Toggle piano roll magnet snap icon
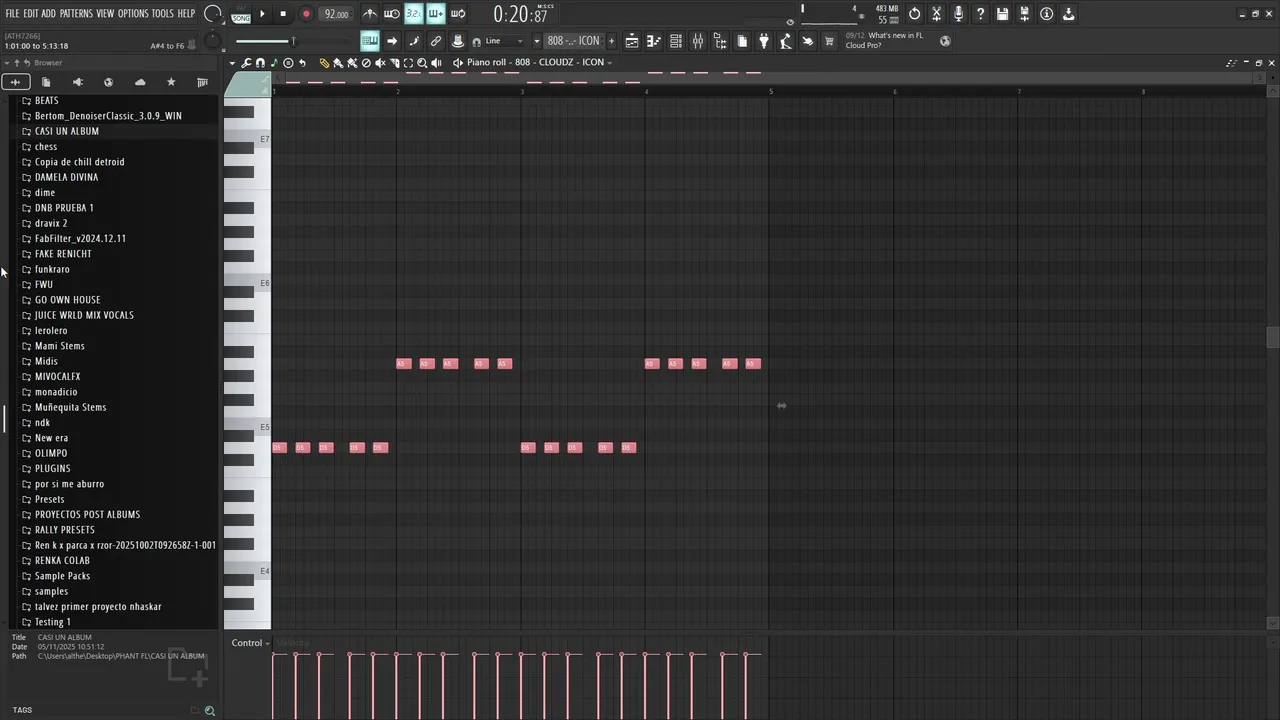This screenshot has width=1280, height=720. coord(260,63)
